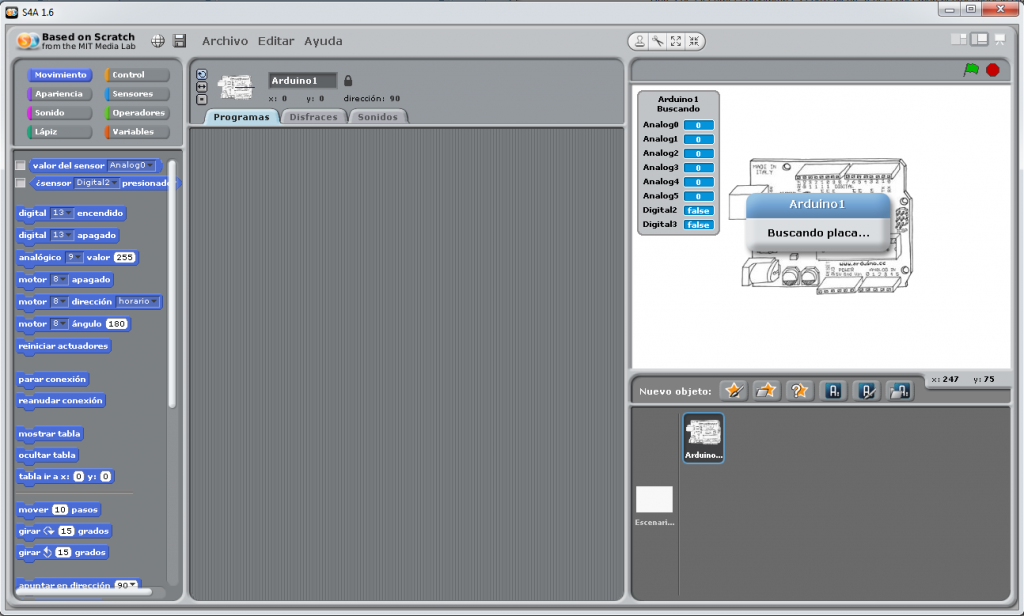Click the green flag to start scripts
1024x616 pixels.
pos(970,70)
